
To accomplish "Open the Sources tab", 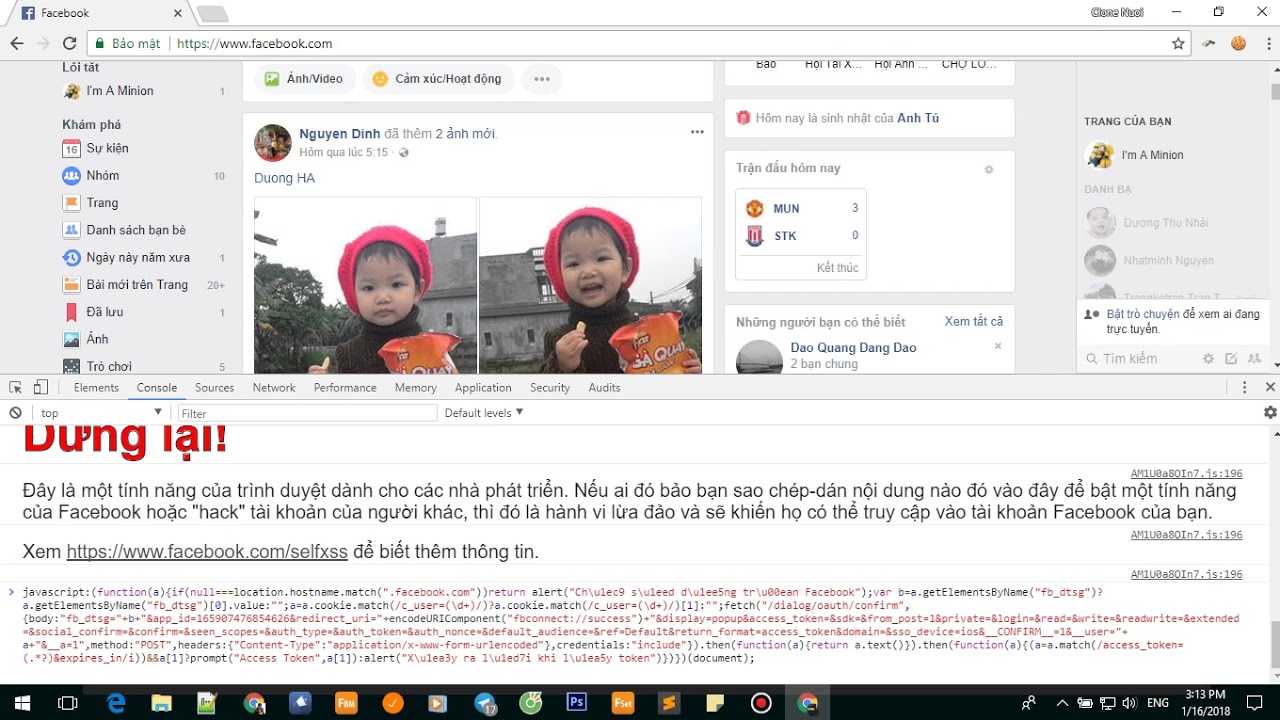I will 214,388.
